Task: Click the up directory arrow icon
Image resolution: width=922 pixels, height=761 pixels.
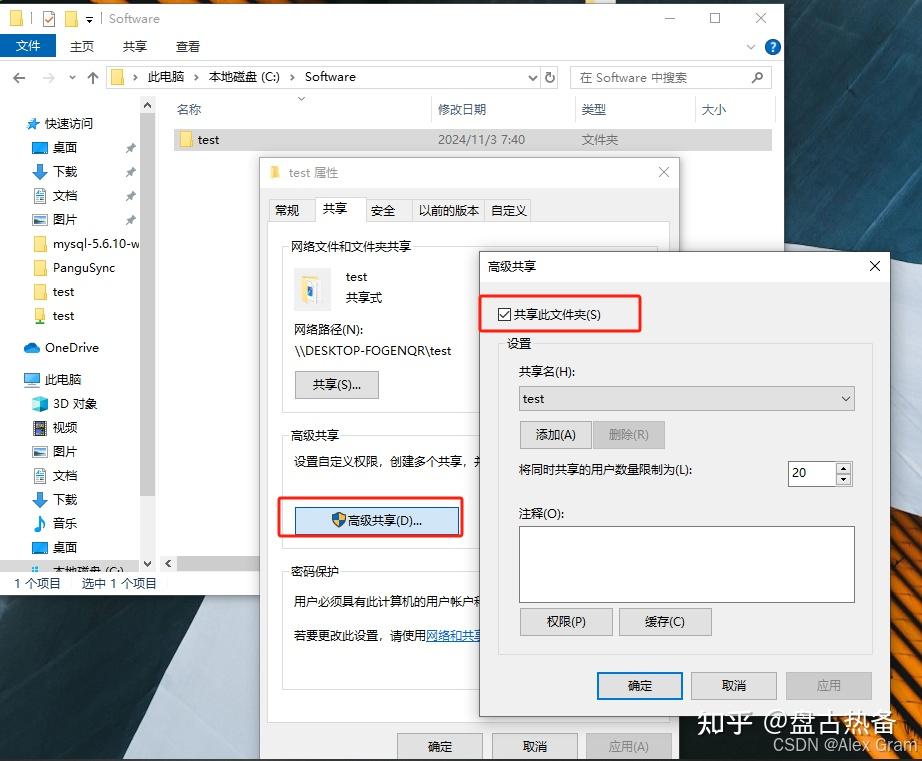Action: click(x=93, y=78)
